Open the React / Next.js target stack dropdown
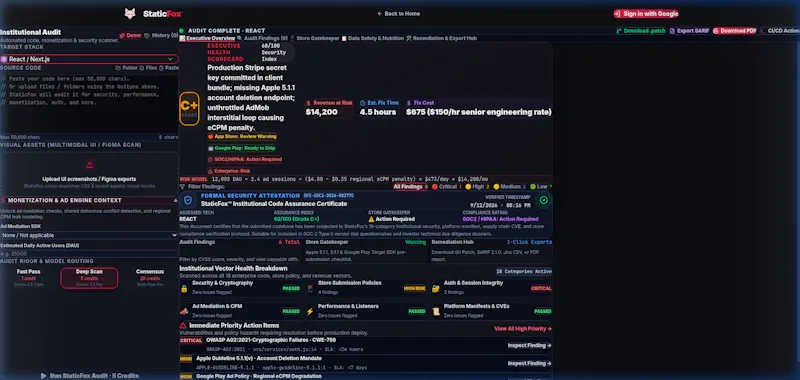This screenshot has height=380, width=800. click(89, 59)
